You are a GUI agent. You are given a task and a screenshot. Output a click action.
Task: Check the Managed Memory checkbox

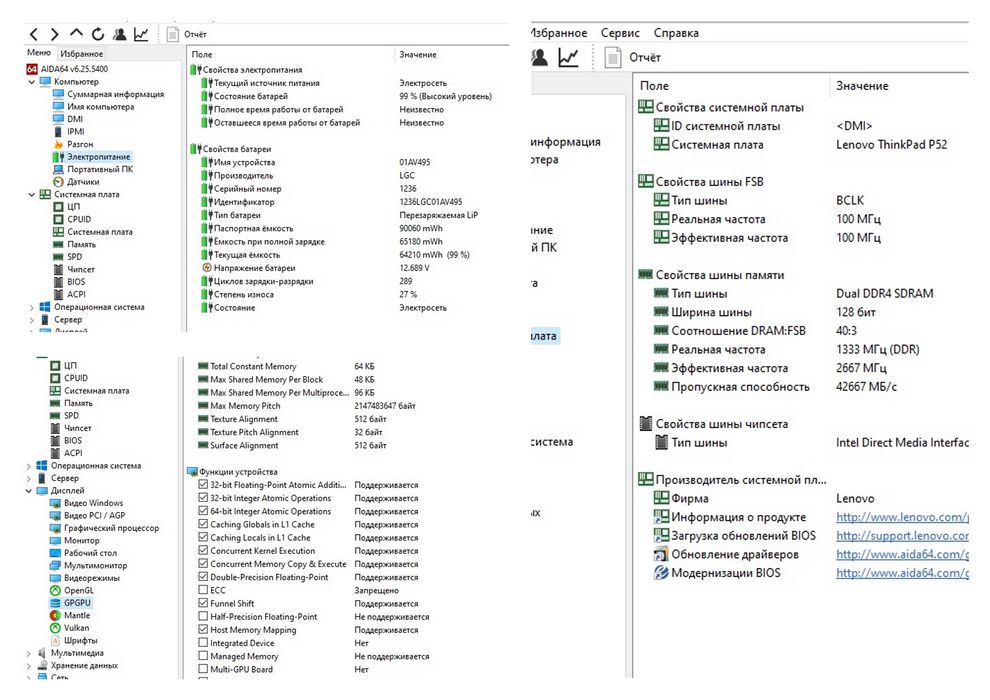(203, 656)
